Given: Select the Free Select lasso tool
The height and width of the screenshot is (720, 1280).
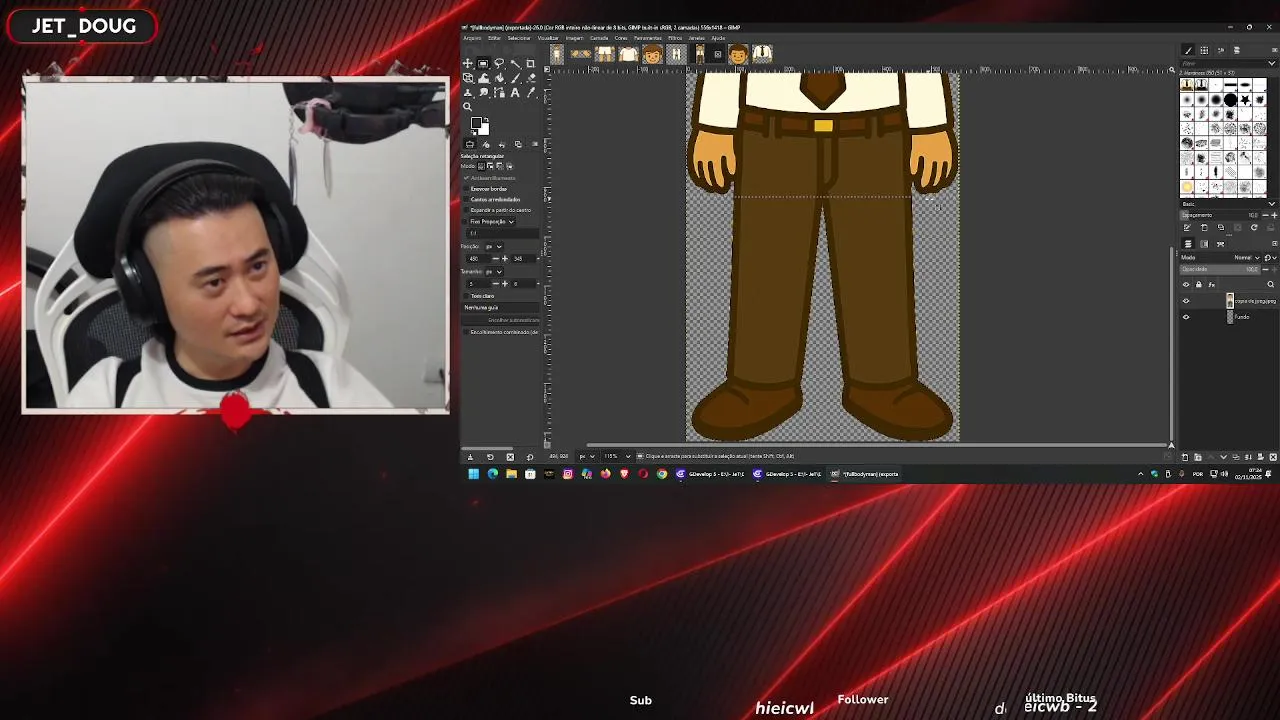Looking at the screenshot, I should [499, 64].
